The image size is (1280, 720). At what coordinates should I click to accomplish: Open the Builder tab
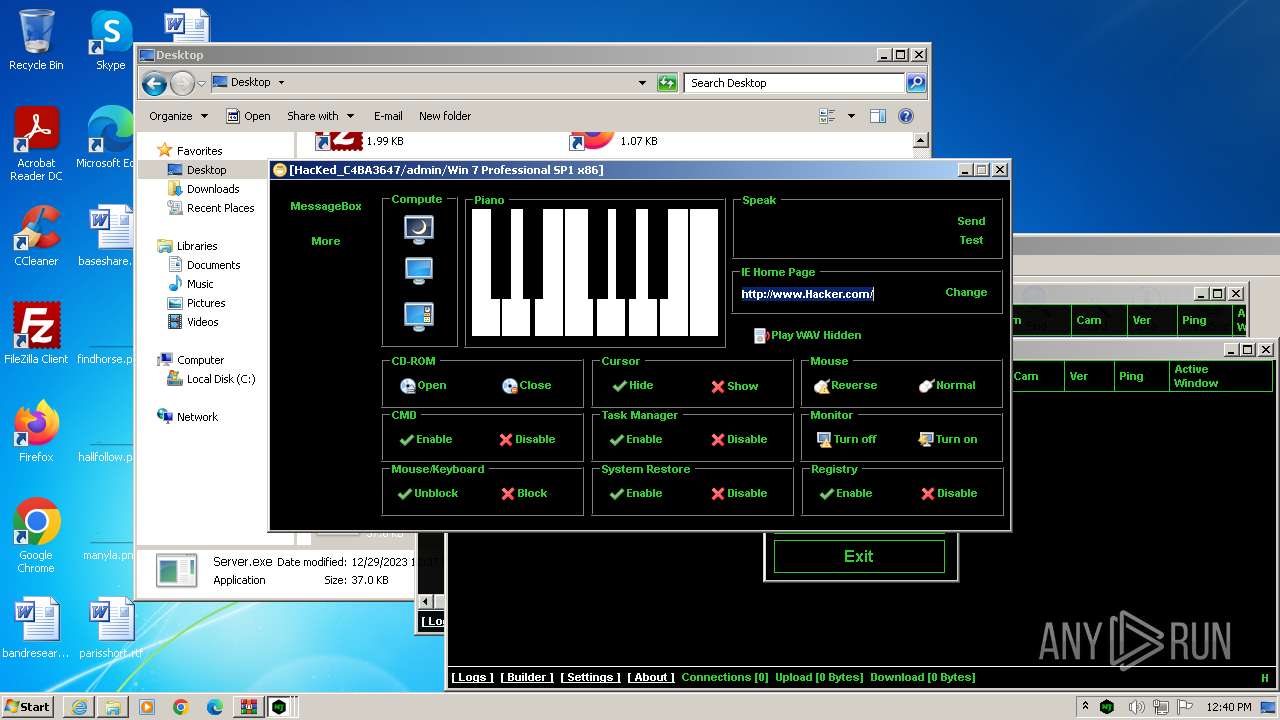(x=526, y=677)
